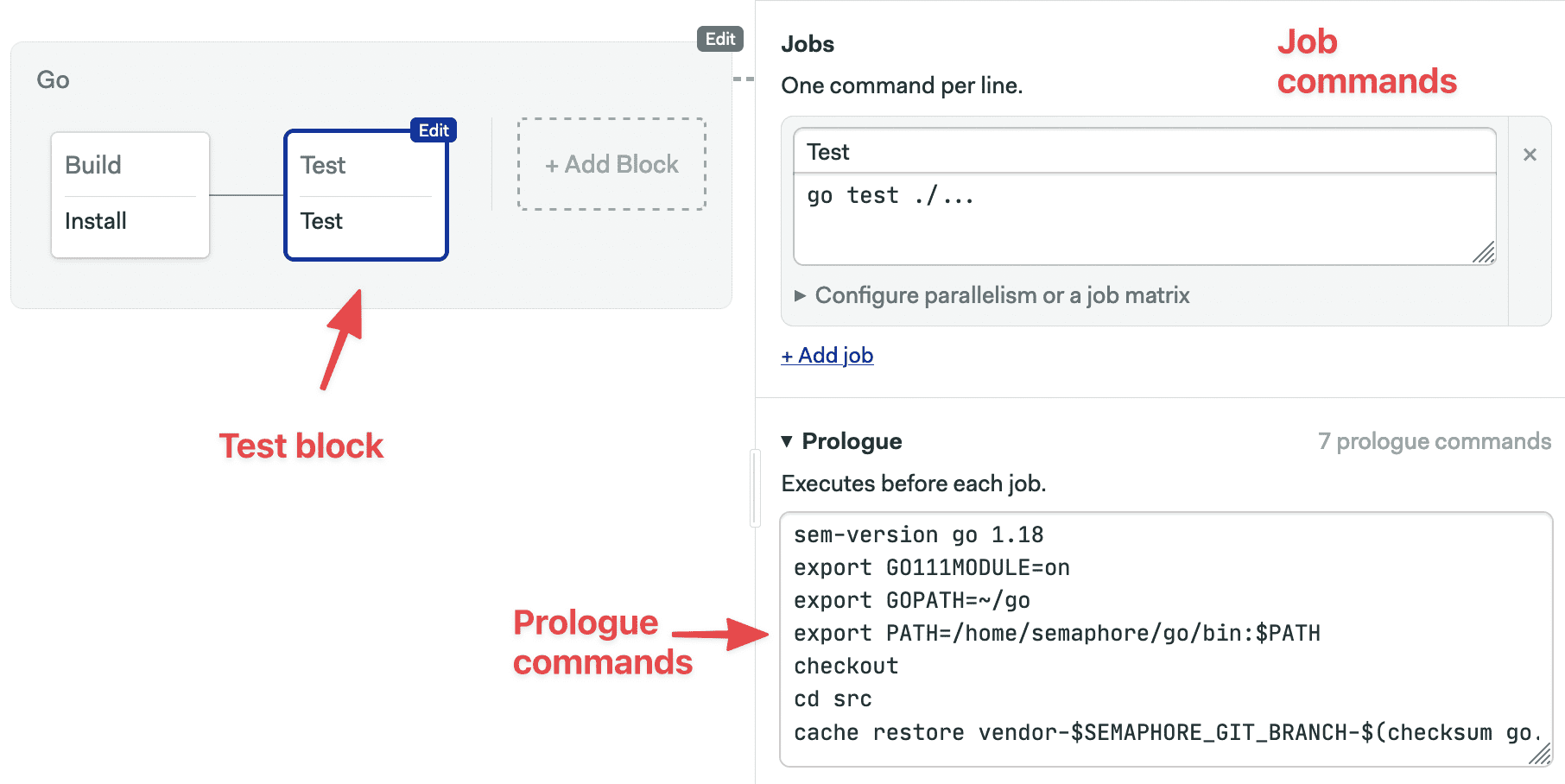Collapse the Prologue section
This screenshot has height=784, width=1565.
tap(851, 441)
